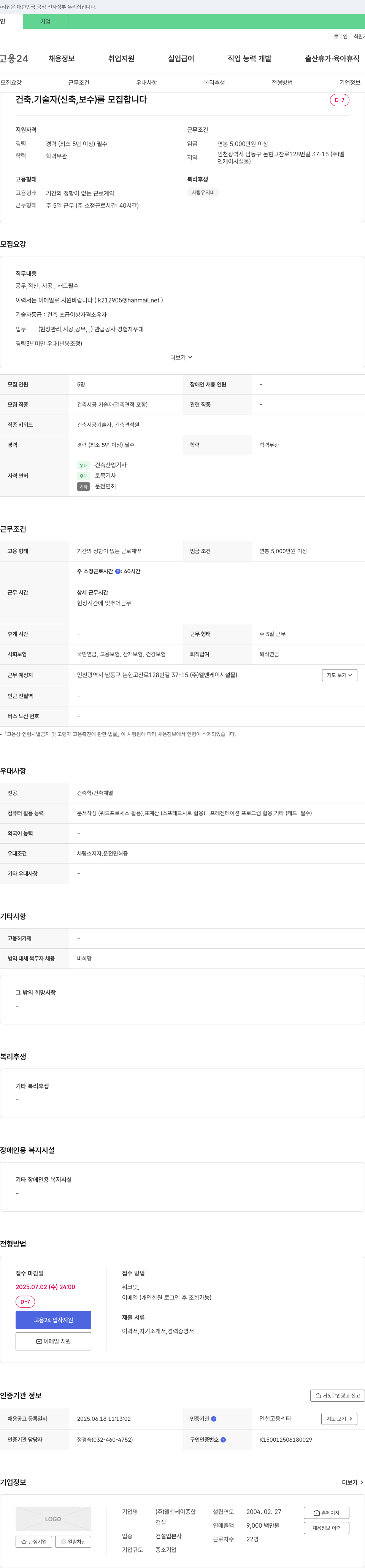This screenshot has width=365, height=1568.
Task: Click the email k212905@hanmail.net text
Action: click(x=129, y=300)
